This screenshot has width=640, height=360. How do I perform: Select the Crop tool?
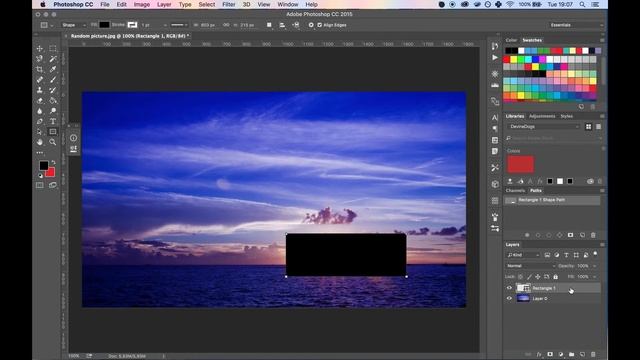[40, 69]
